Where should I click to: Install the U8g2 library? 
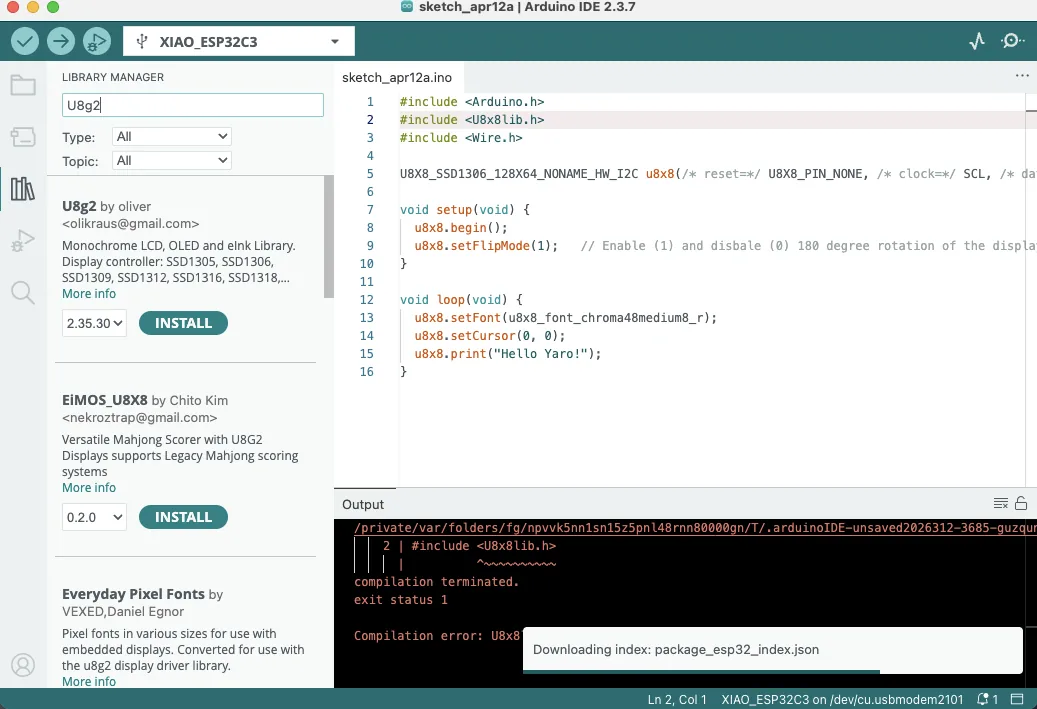tap(183, 322)
